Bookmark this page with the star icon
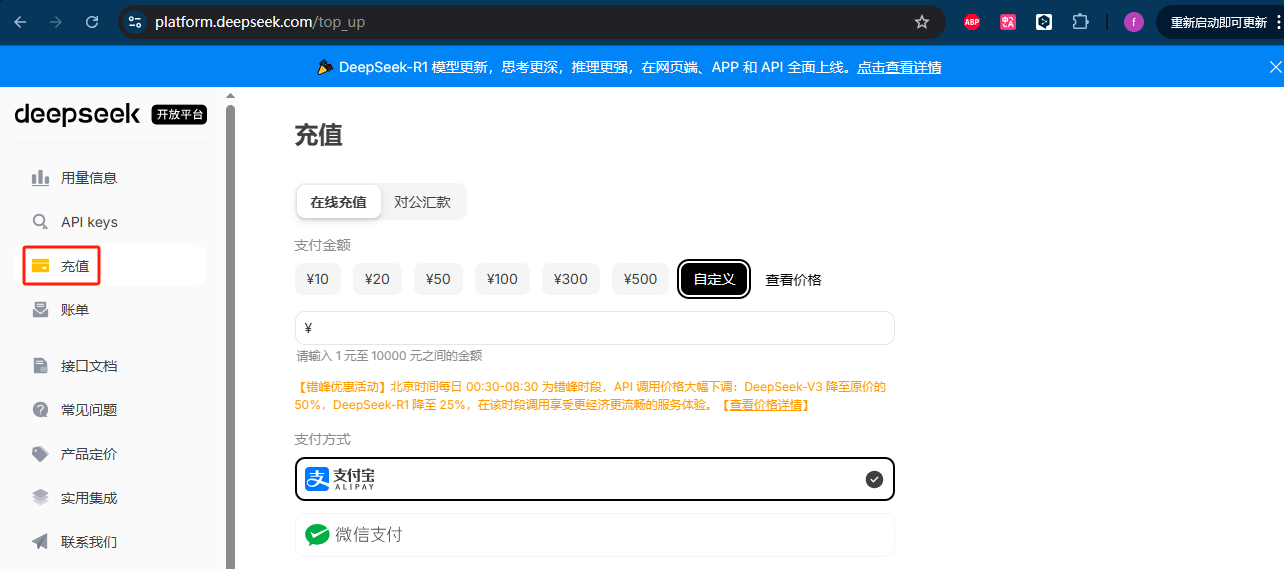The image size is (1284, 569). point(922,22)
